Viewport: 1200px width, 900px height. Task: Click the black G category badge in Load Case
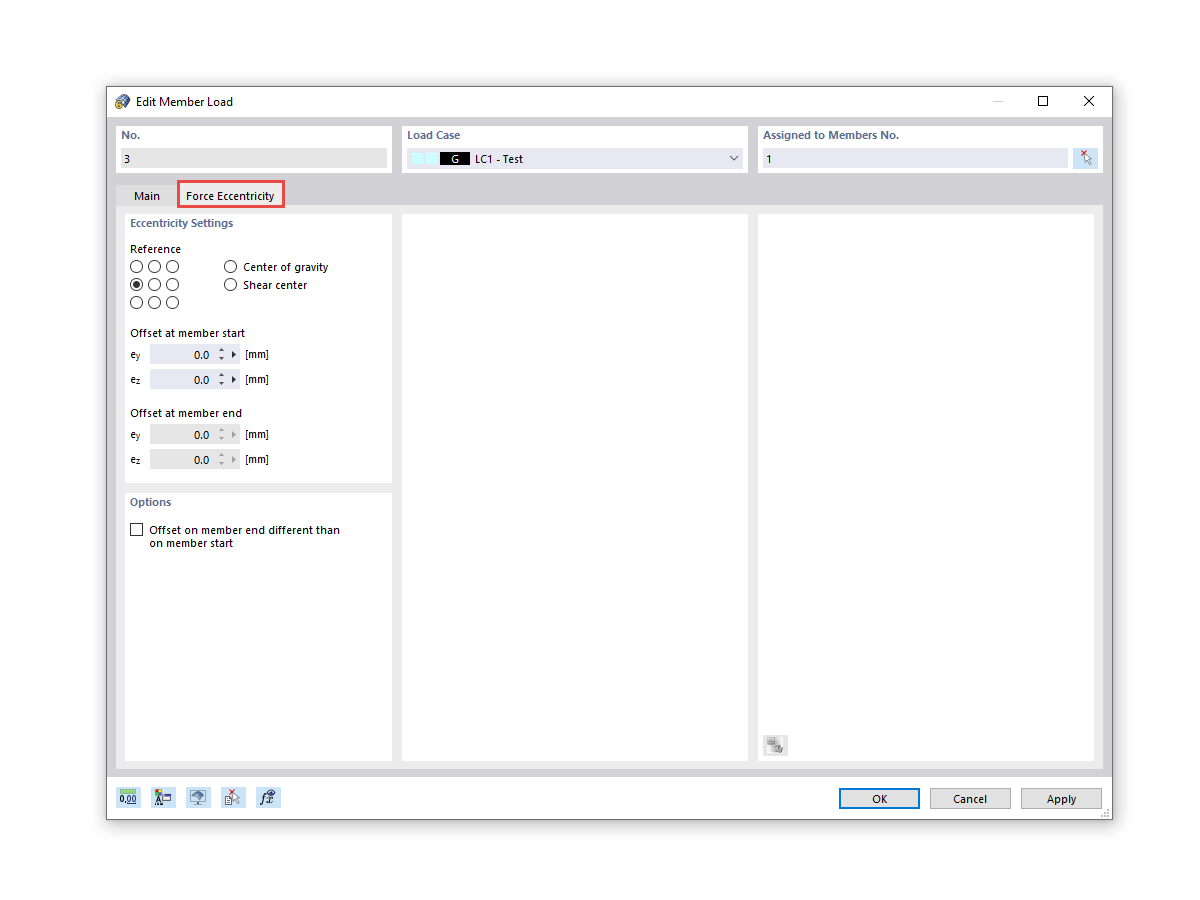point(455,158)
